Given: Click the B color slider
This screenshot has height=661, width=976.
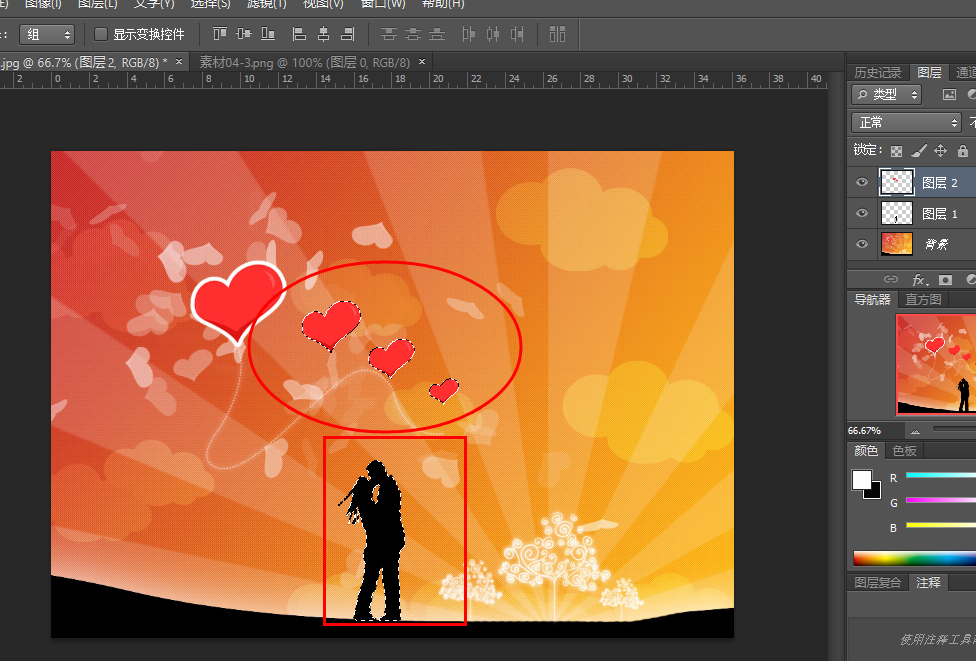Looking at the screenshot, I should click(x=941, y=525).
